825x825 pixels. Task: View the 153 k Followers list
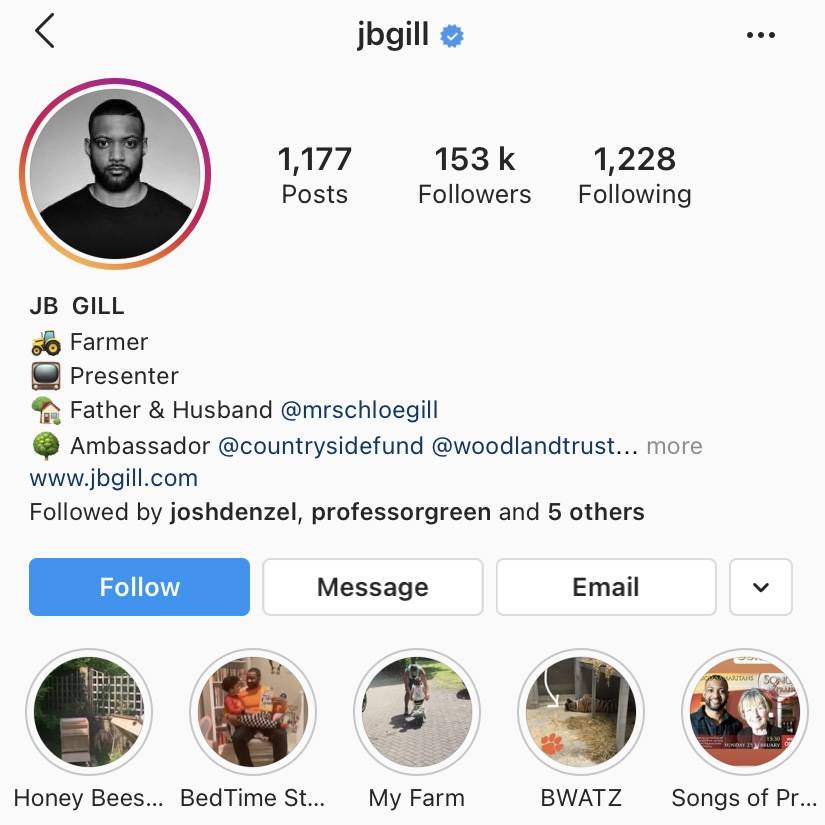pyautogui.click(x=475, y=175)
